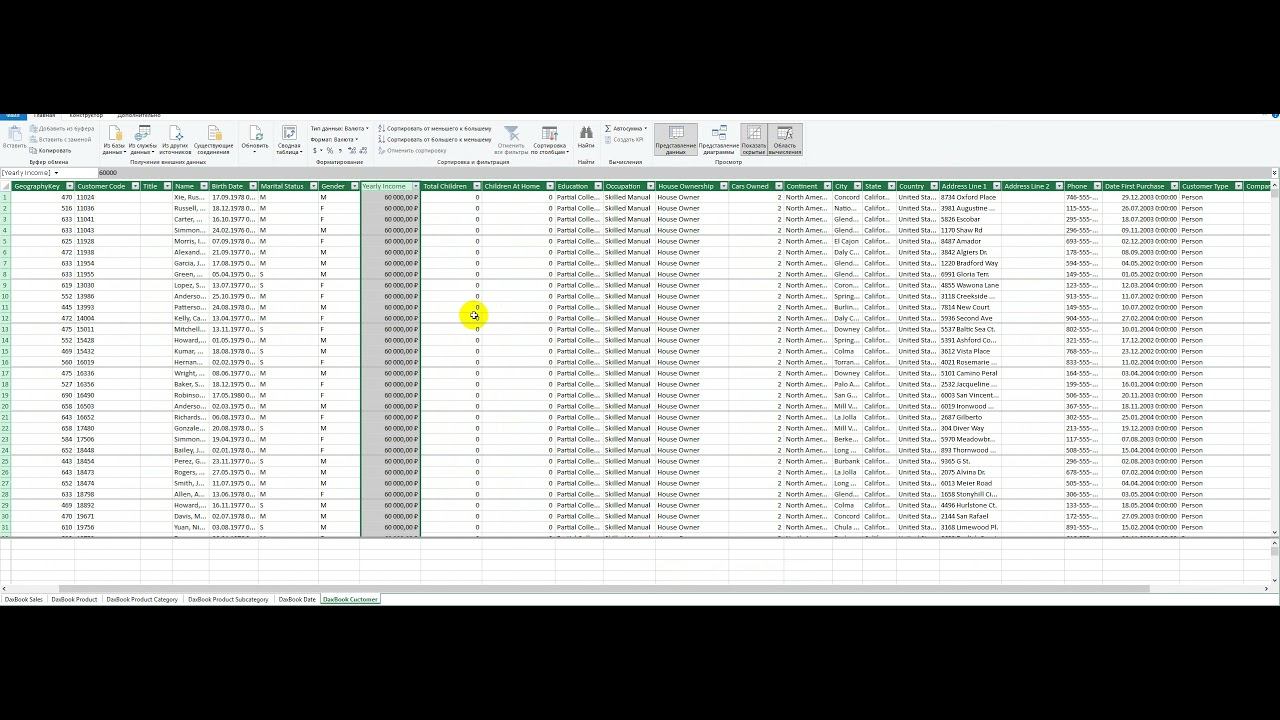Open filter dropdown for GeographyKey column
The width and height of the screenshot is (1280, 720).
pyautogui.click(x=69, y=186)
